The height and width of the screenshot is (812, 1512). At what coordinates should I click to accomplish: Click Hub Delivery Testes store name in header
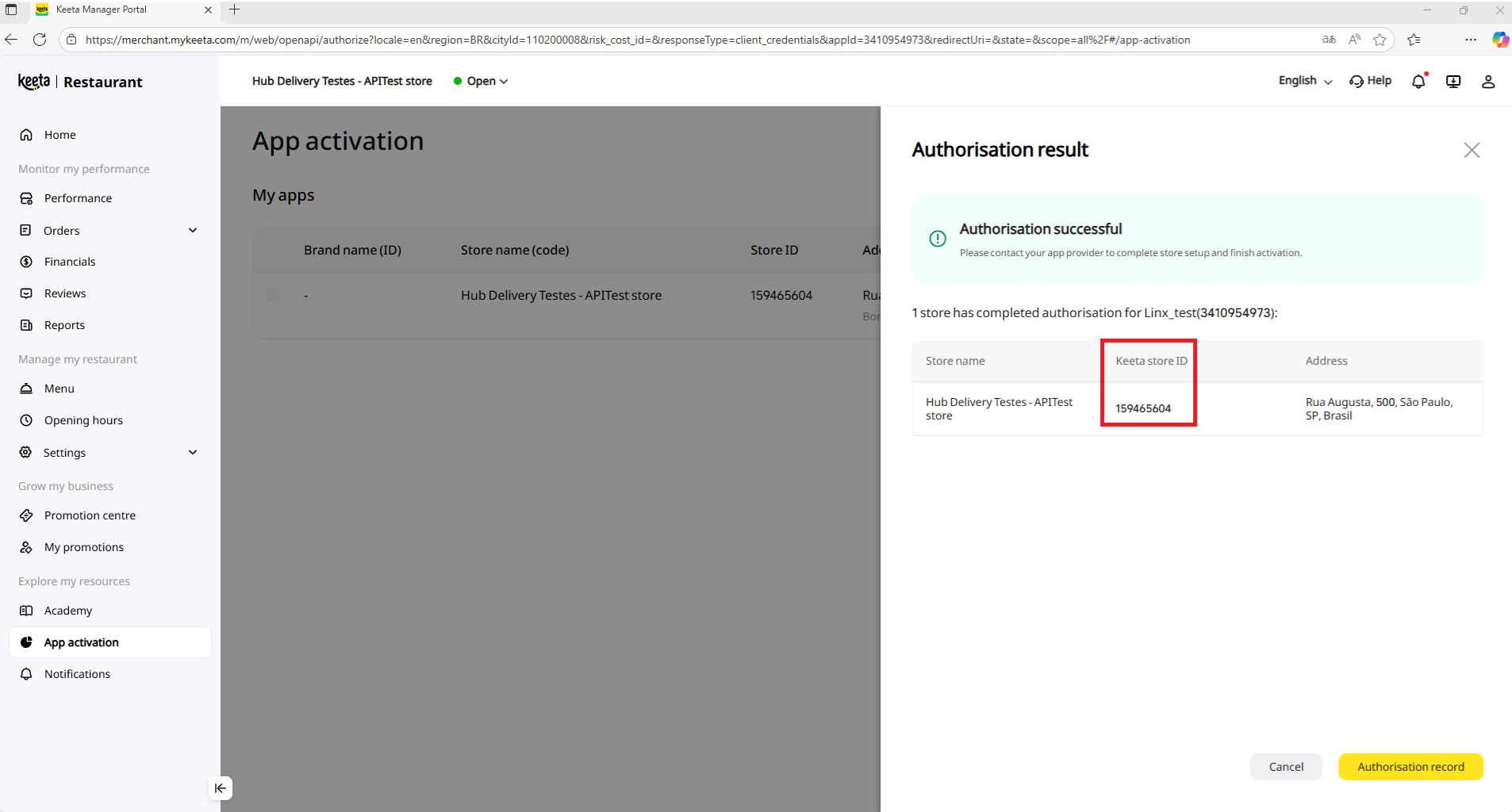[342, 81]
